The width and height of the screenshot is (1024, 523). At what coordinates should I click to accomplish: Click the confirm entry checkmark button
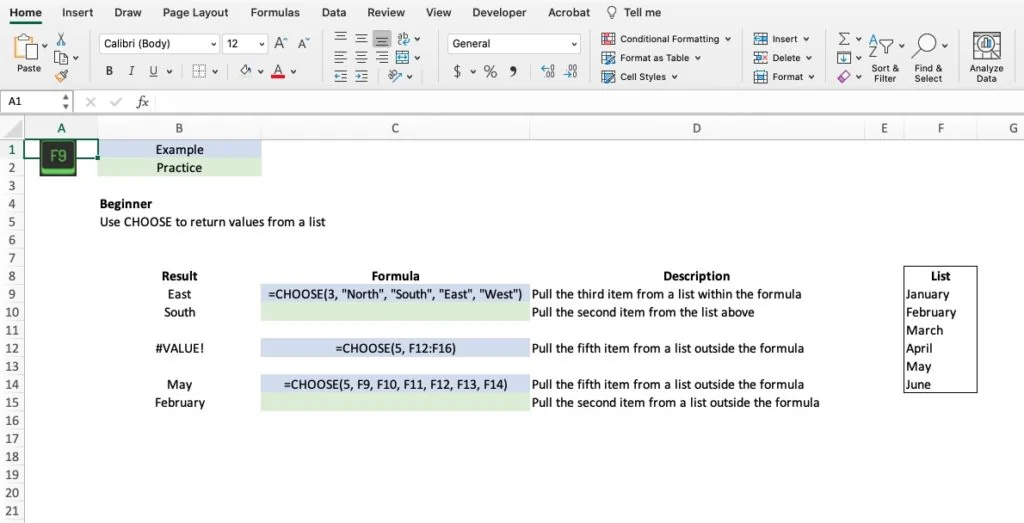[116, 102]
